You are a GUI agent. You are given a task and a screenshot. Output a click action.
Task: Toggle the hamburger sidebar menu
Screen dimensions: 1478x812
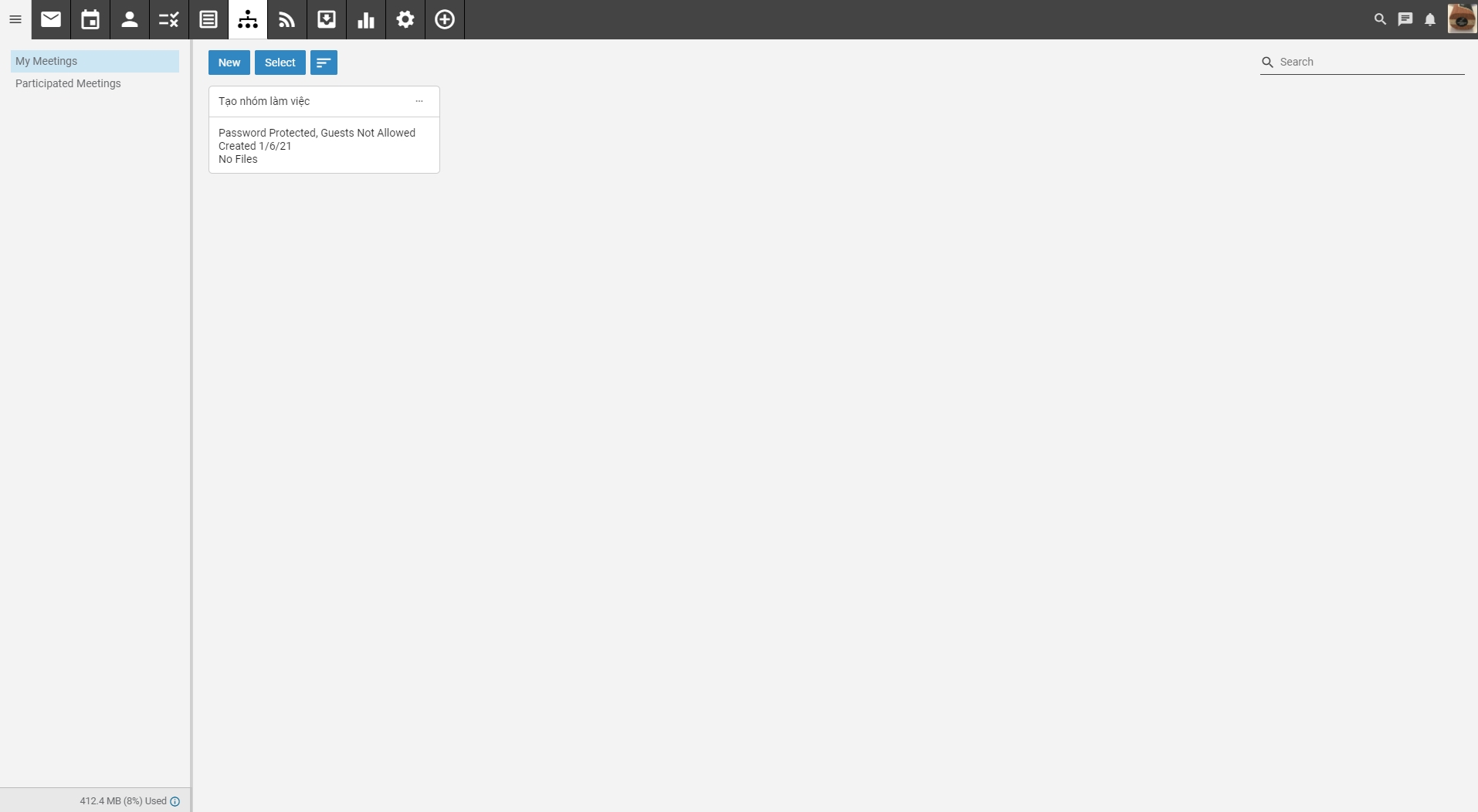15,19
